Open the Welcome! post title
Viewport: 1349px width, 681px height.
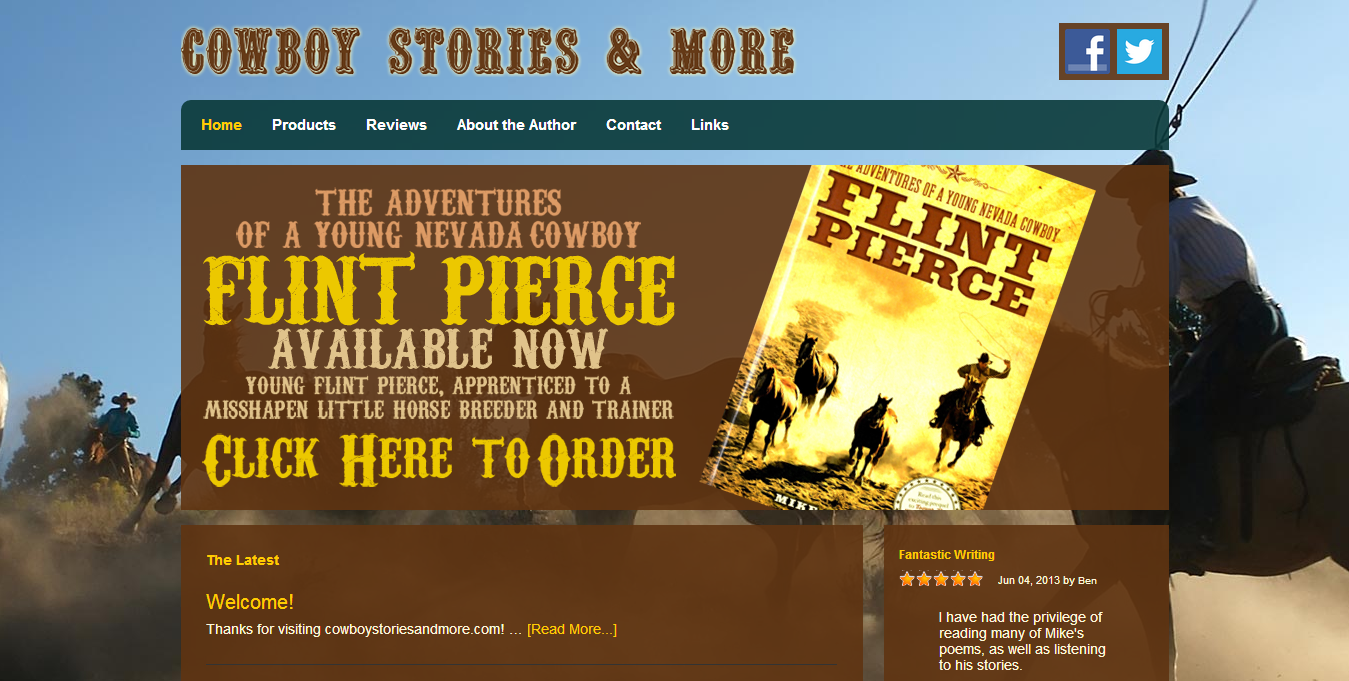(x=250, y=602)
